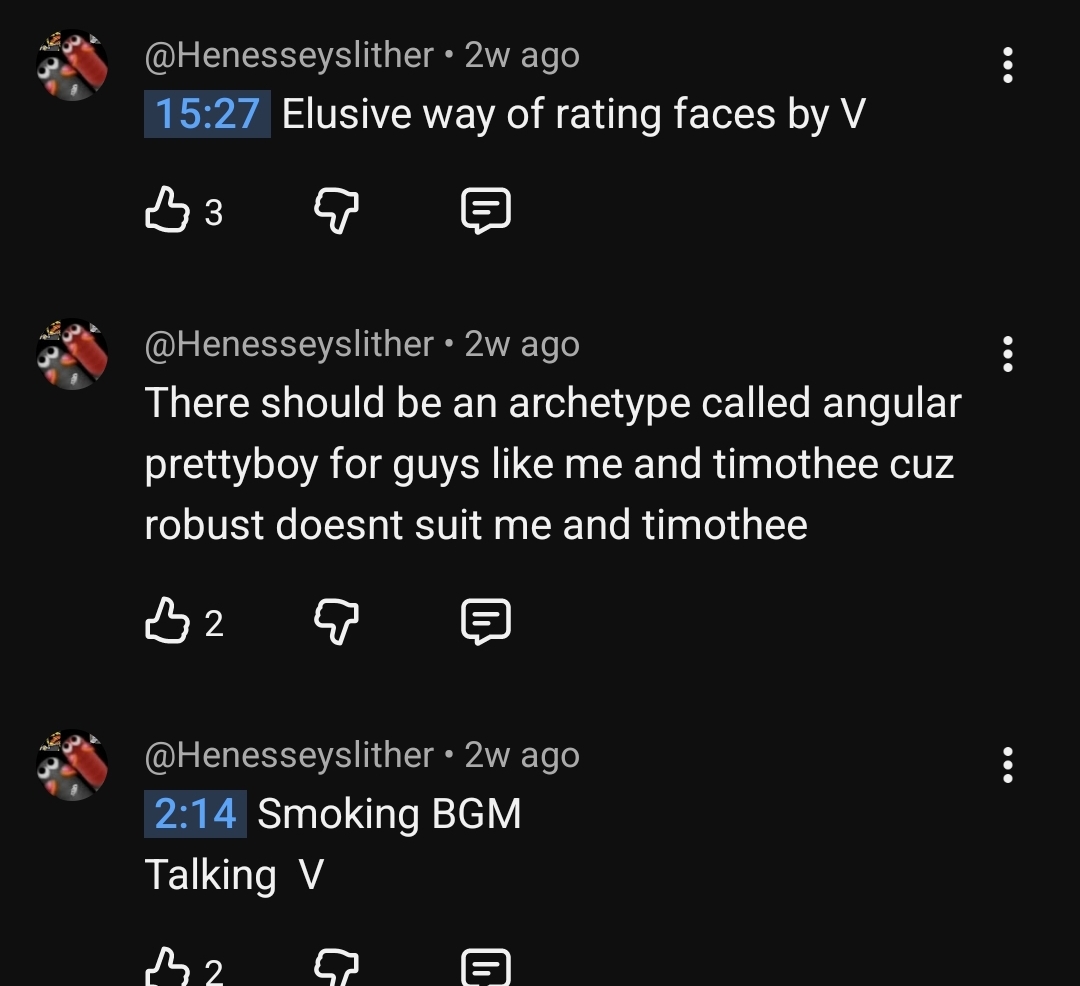Image resolution: width=1080 pixels, height=986 pixels.
Task: Tap the profile avatar beside the first comment
Action: (x=72, y=65)
